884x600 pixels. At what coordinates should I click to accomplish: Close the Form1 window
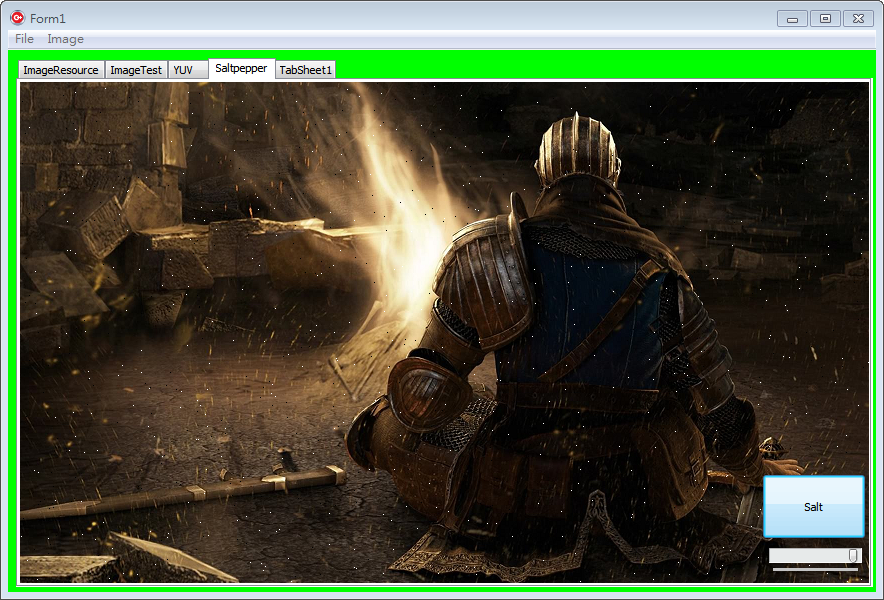(x=858, y=19)
